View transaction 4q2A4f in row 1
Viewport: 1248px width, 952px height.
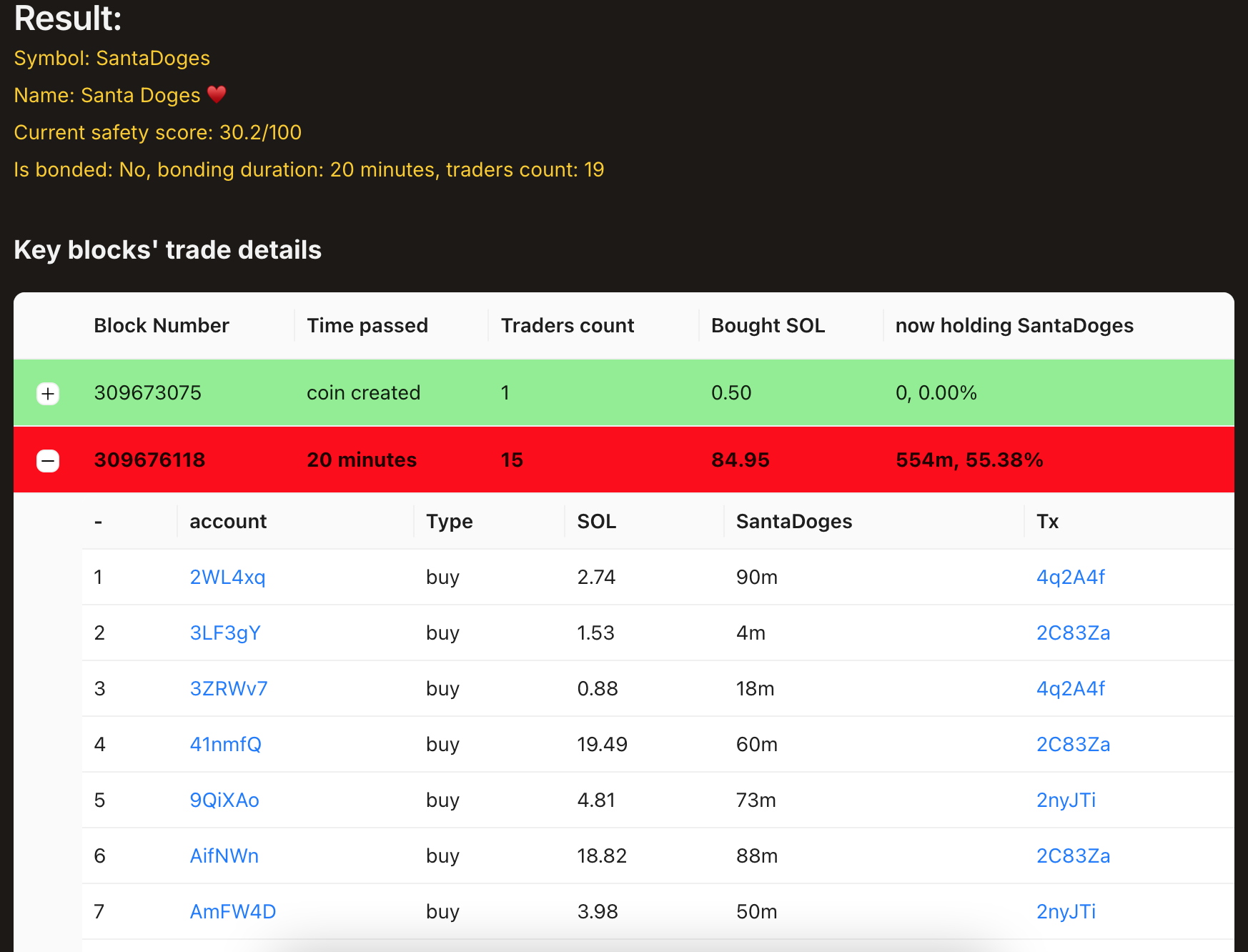[x=1070, y=577]
